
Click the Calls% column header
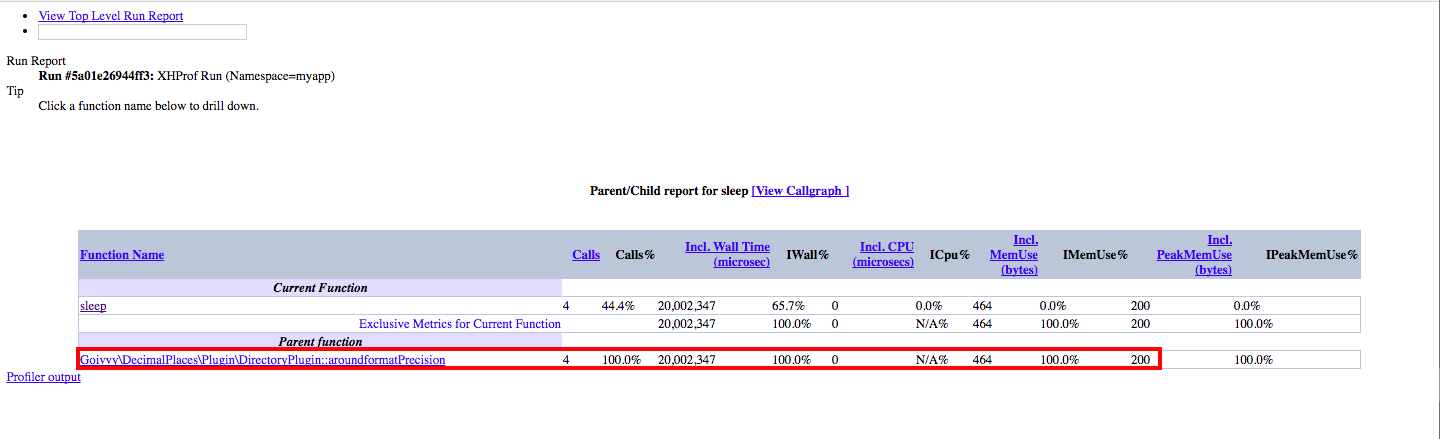634,255
